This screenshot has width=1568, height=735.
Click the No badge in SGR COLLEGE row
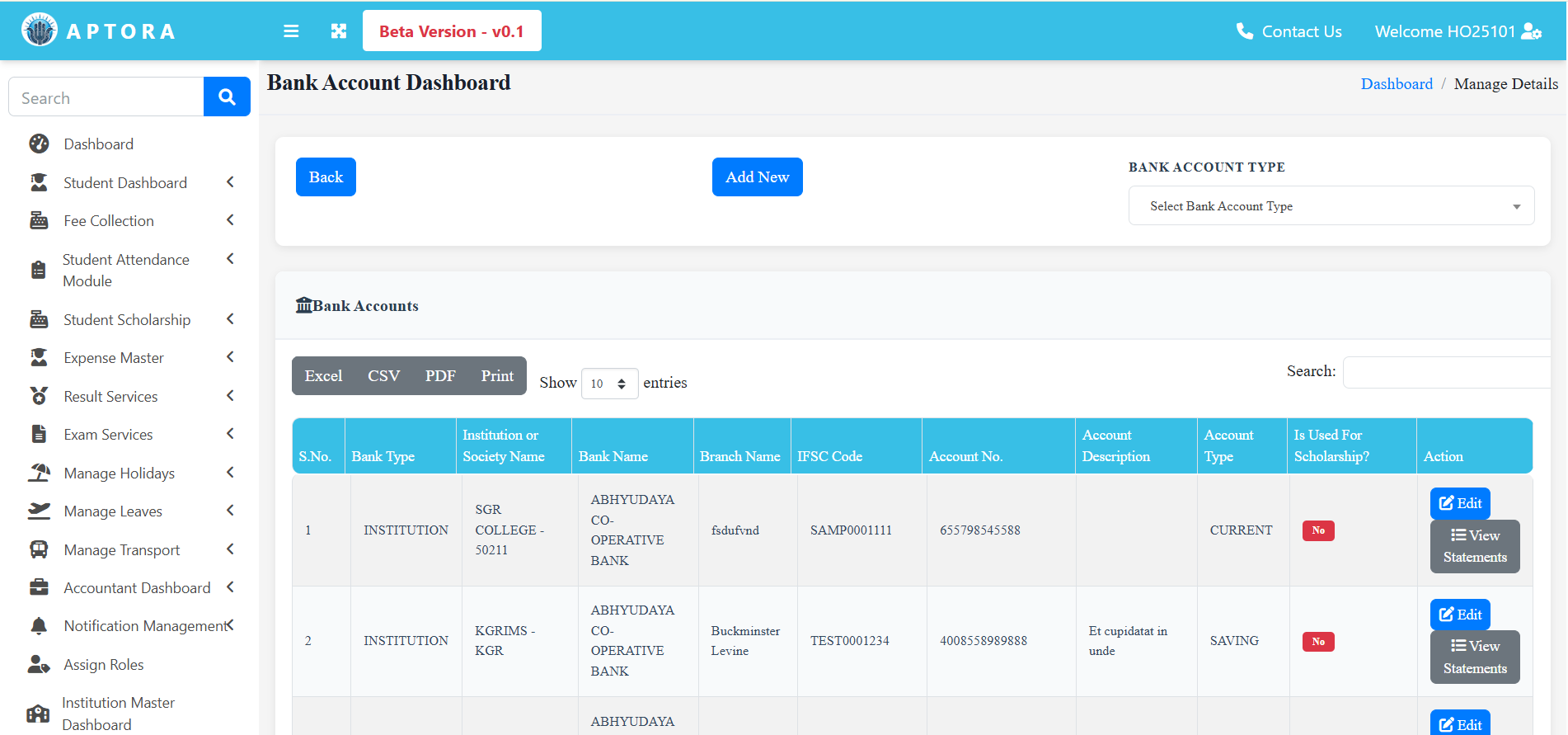(x=1318, y=530)
